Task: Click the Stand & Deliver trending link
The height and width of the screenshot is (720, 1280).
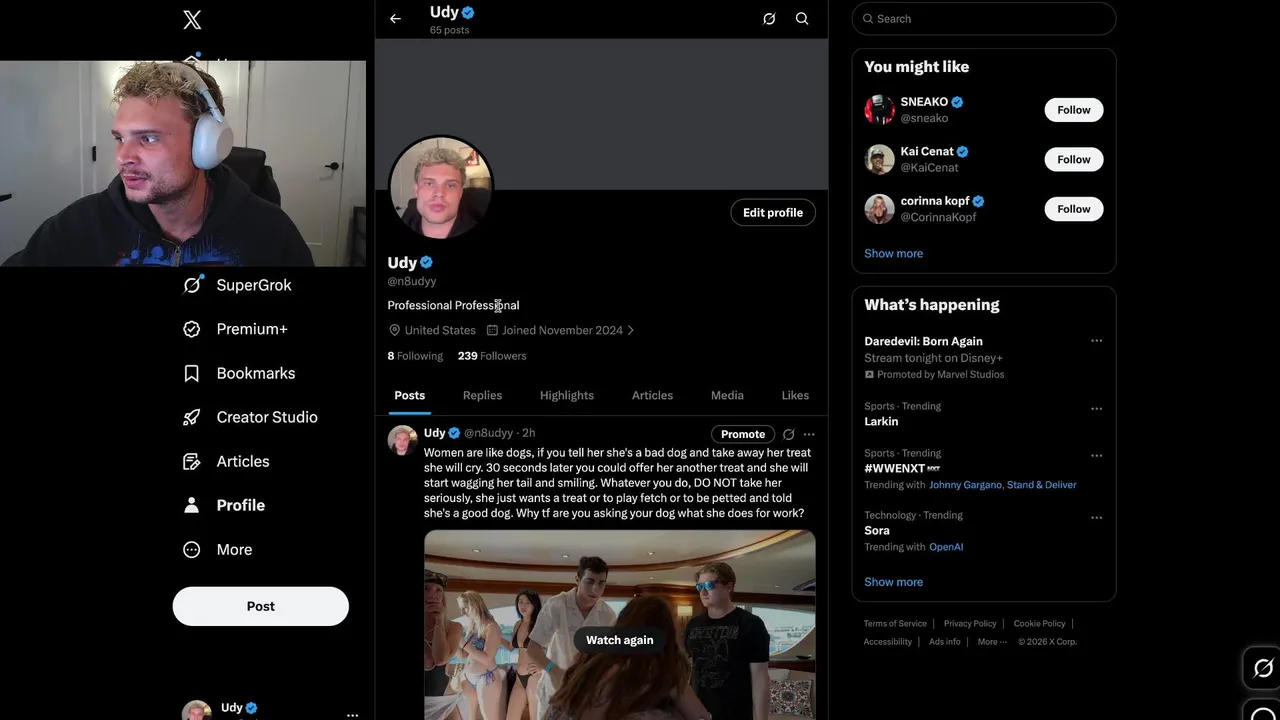Action: pyautogui.click(x=1042, y=485)
